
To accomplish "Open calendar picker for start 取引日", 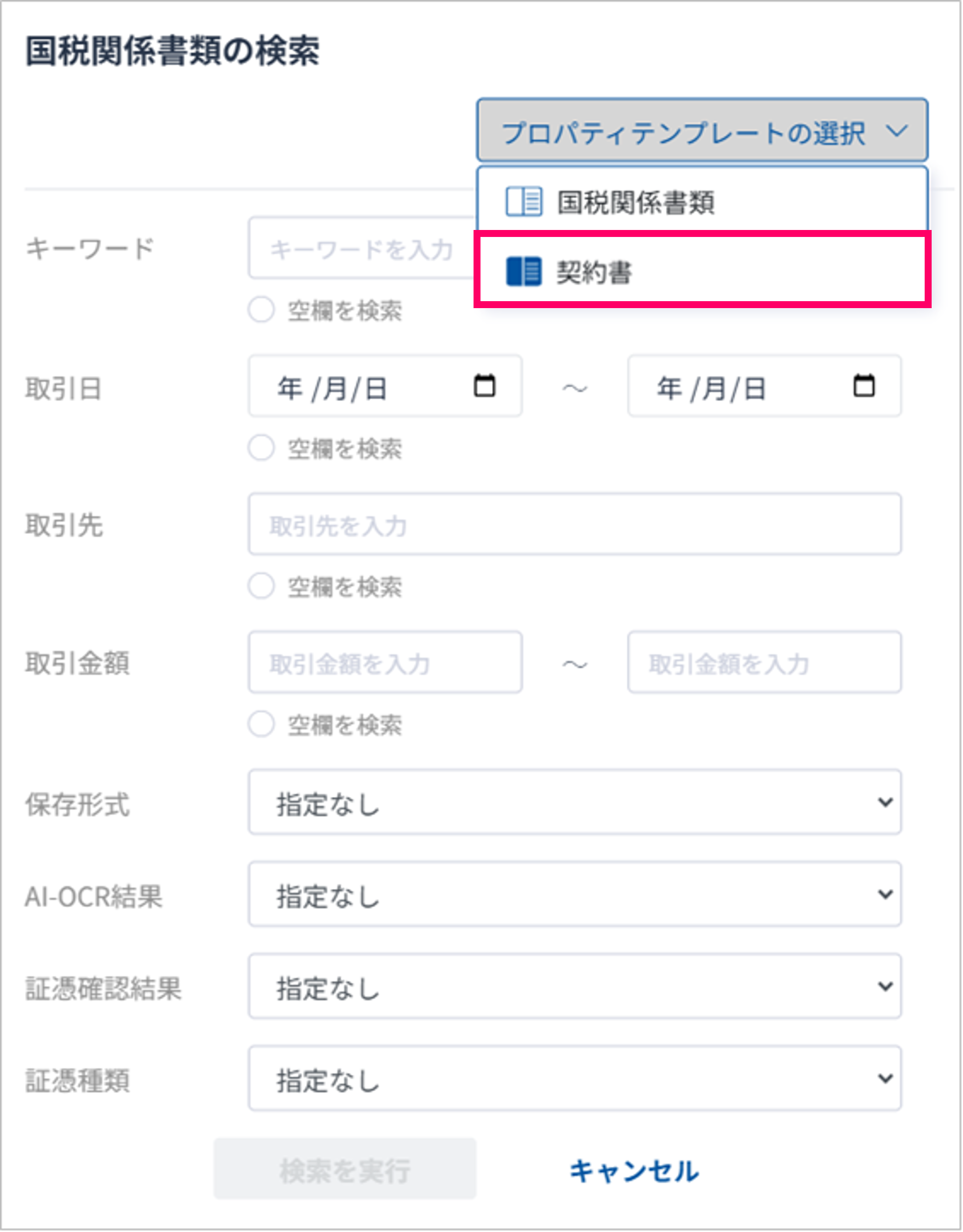I will [484, 386].
